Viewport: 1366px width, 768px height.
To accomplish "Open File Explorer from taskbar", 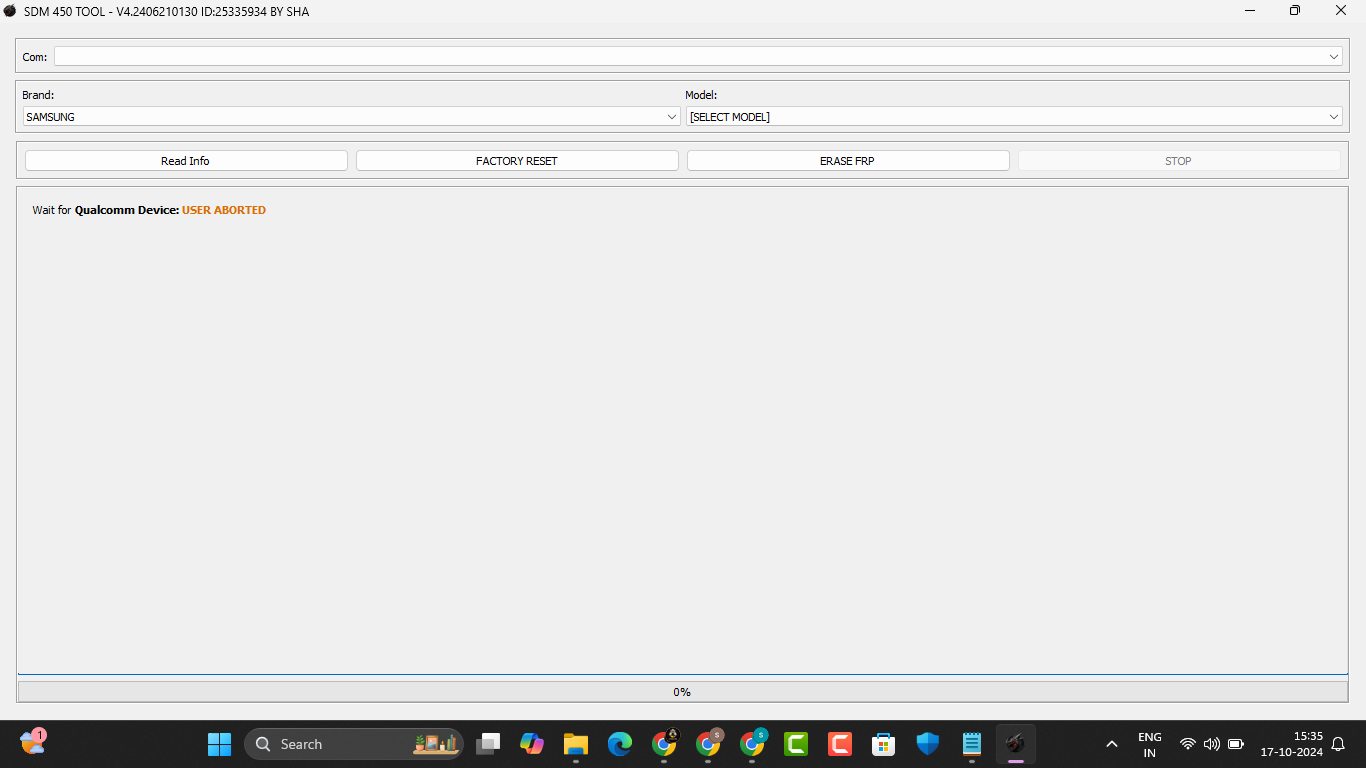I will (x=576, y=744).
